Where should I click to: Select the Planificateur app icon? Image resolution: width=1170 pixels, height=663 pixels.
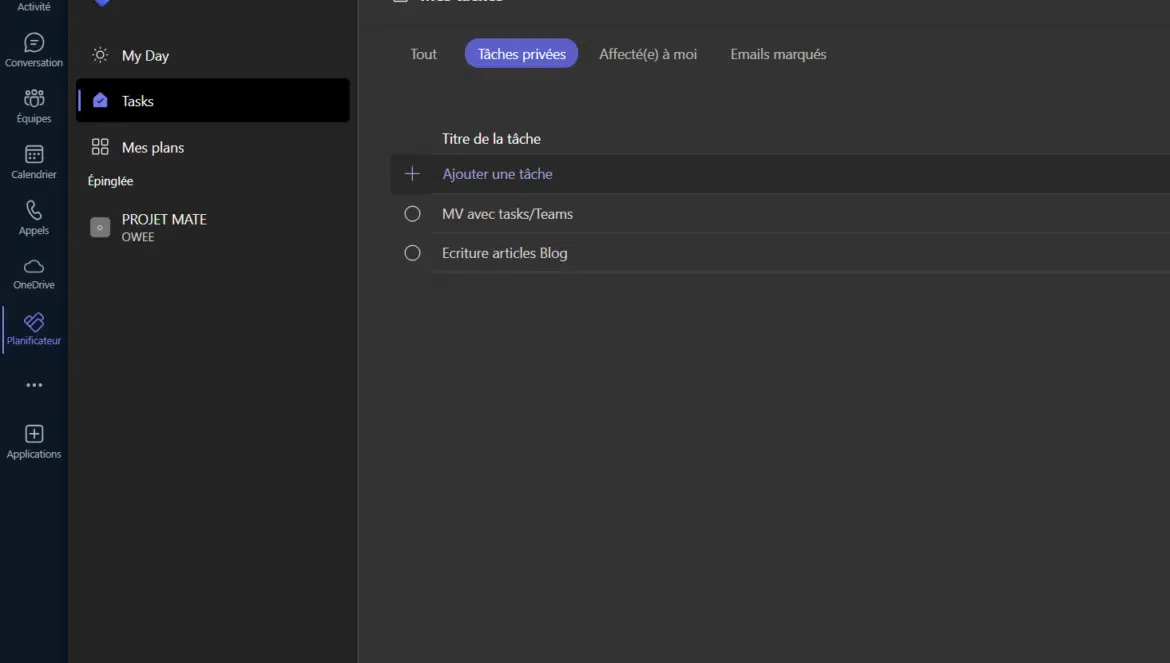pyautogui.click(x=34, y=322)
